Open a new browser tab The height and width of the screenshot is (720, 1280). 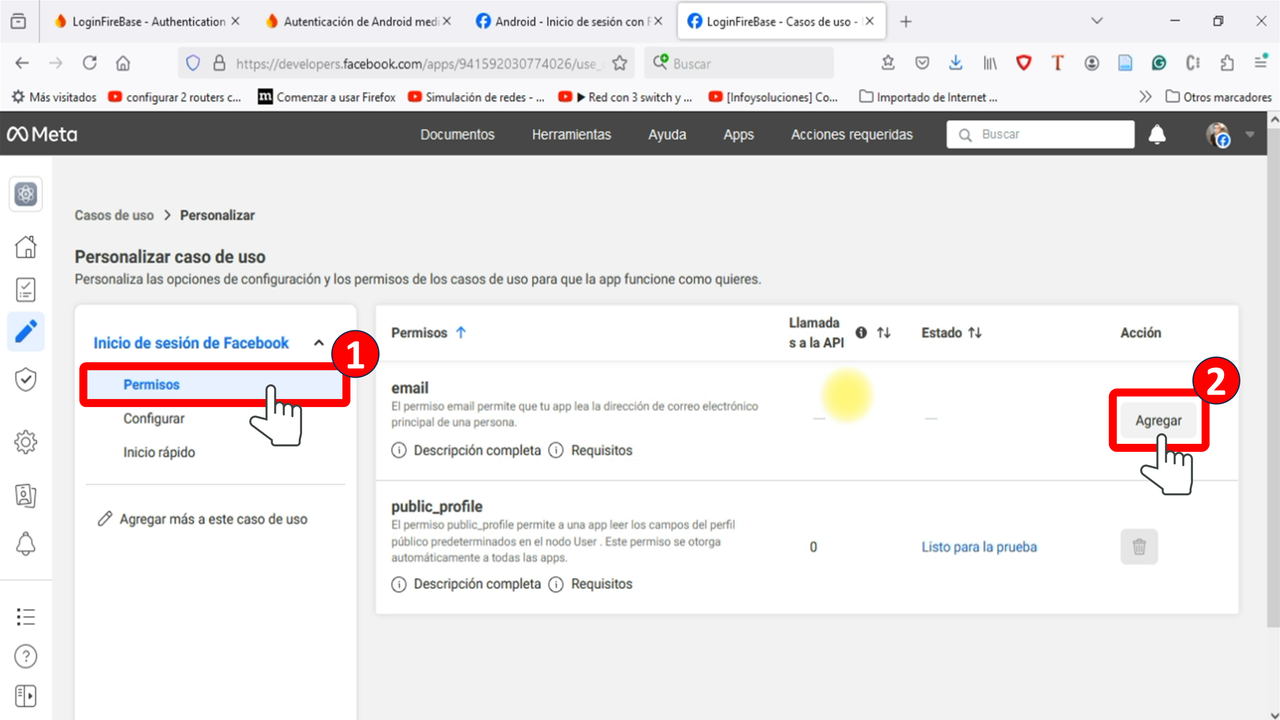[906, 21]
